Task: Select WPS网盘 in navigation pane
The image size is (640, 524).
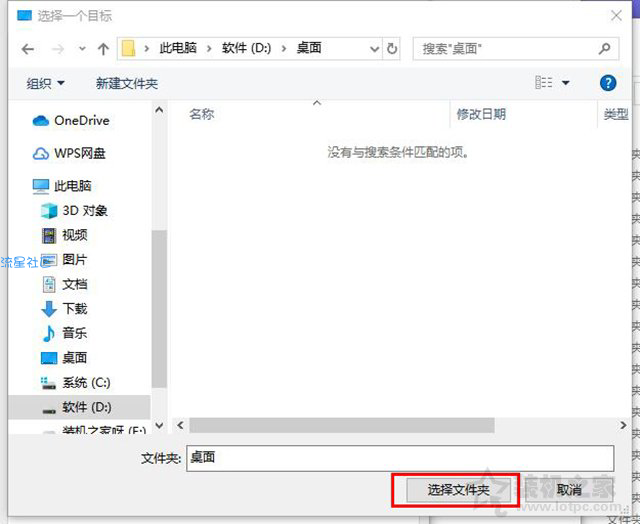Action: [69, 153]
